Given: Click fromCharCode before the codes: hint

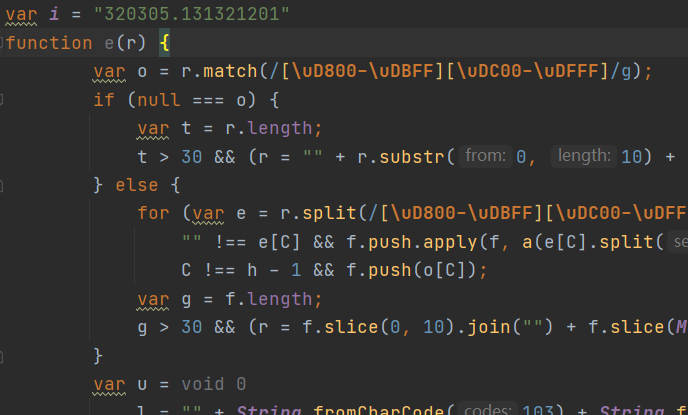Looking at the screenshot, I should (x=379, y=411).
